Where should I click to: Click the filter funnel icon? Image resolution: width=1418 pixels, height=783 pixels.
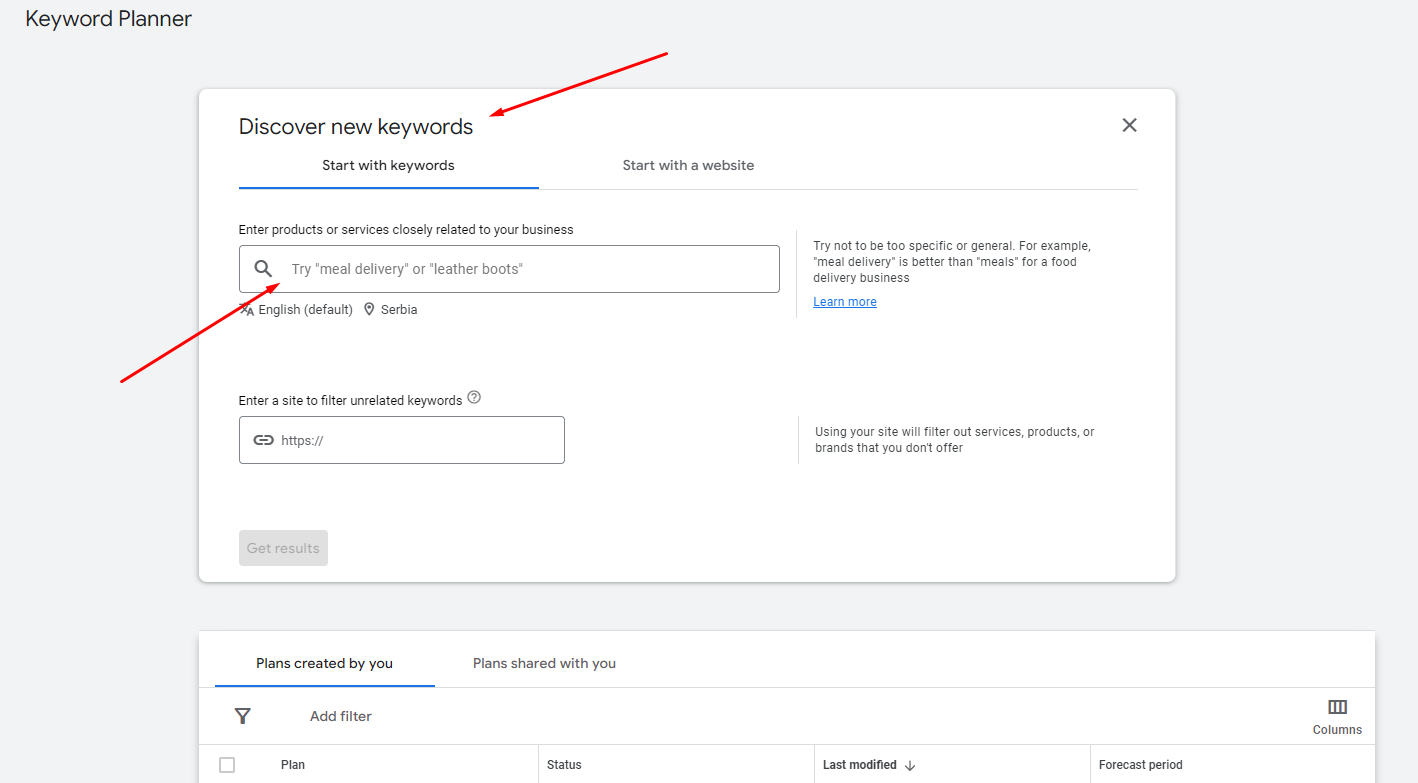242,716
